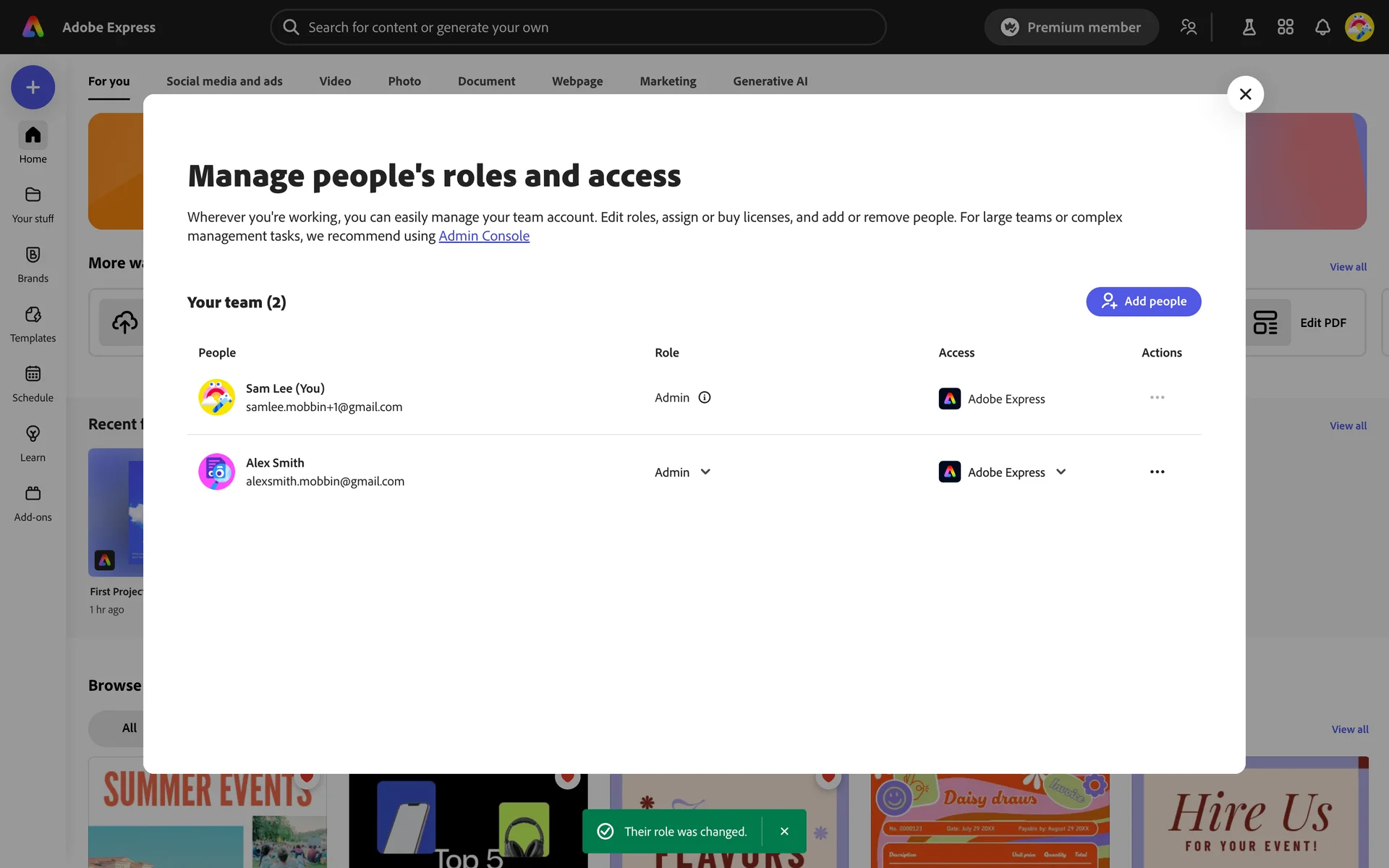Open the apps grid icon
This screenshot has height=868, width=1389.
click(1285, 27)
